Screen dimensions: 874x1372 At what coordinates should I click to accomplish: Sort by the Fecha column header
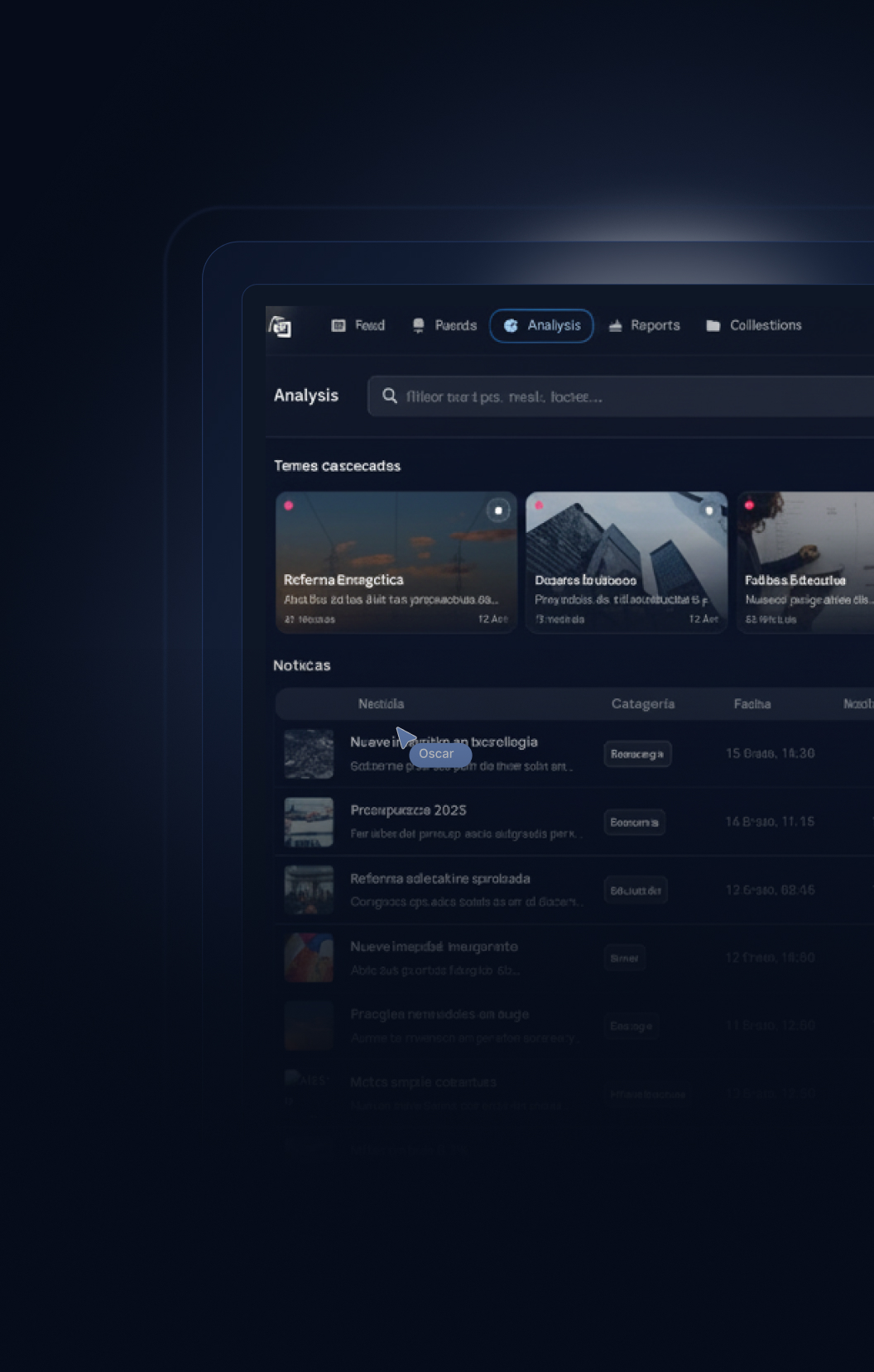[752, 703]
